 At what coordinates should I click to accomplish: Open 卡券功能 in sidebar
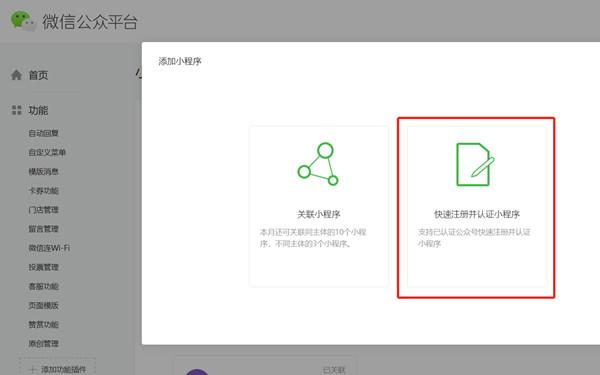click(44, 191)
